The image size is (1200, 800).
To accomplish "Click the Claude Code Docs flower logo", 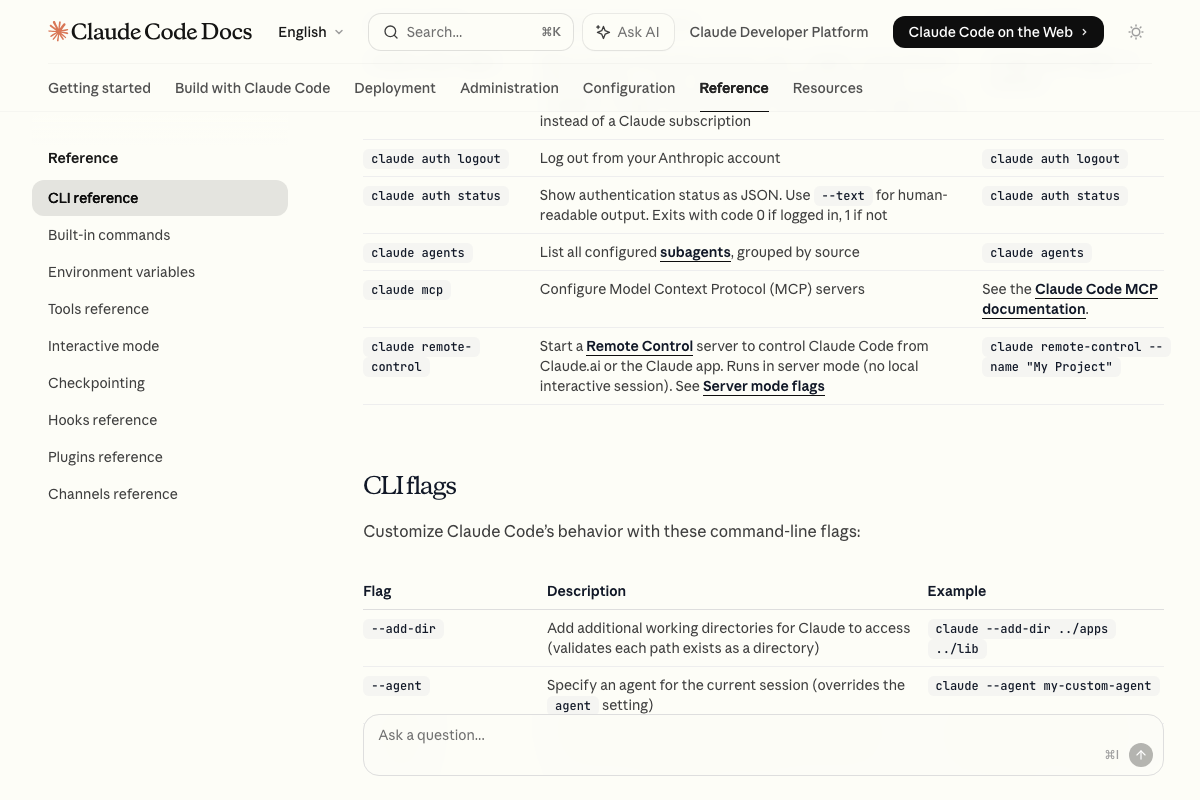I will point(58,31).
